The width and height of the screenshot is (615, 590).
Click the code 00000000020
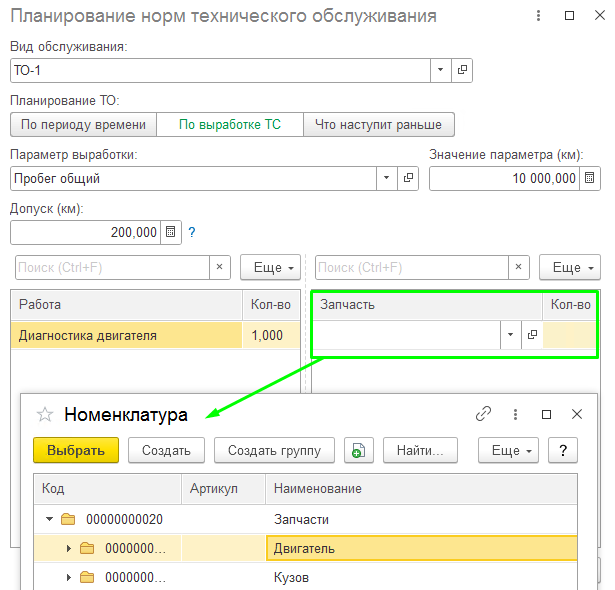[x=124, y=519]
